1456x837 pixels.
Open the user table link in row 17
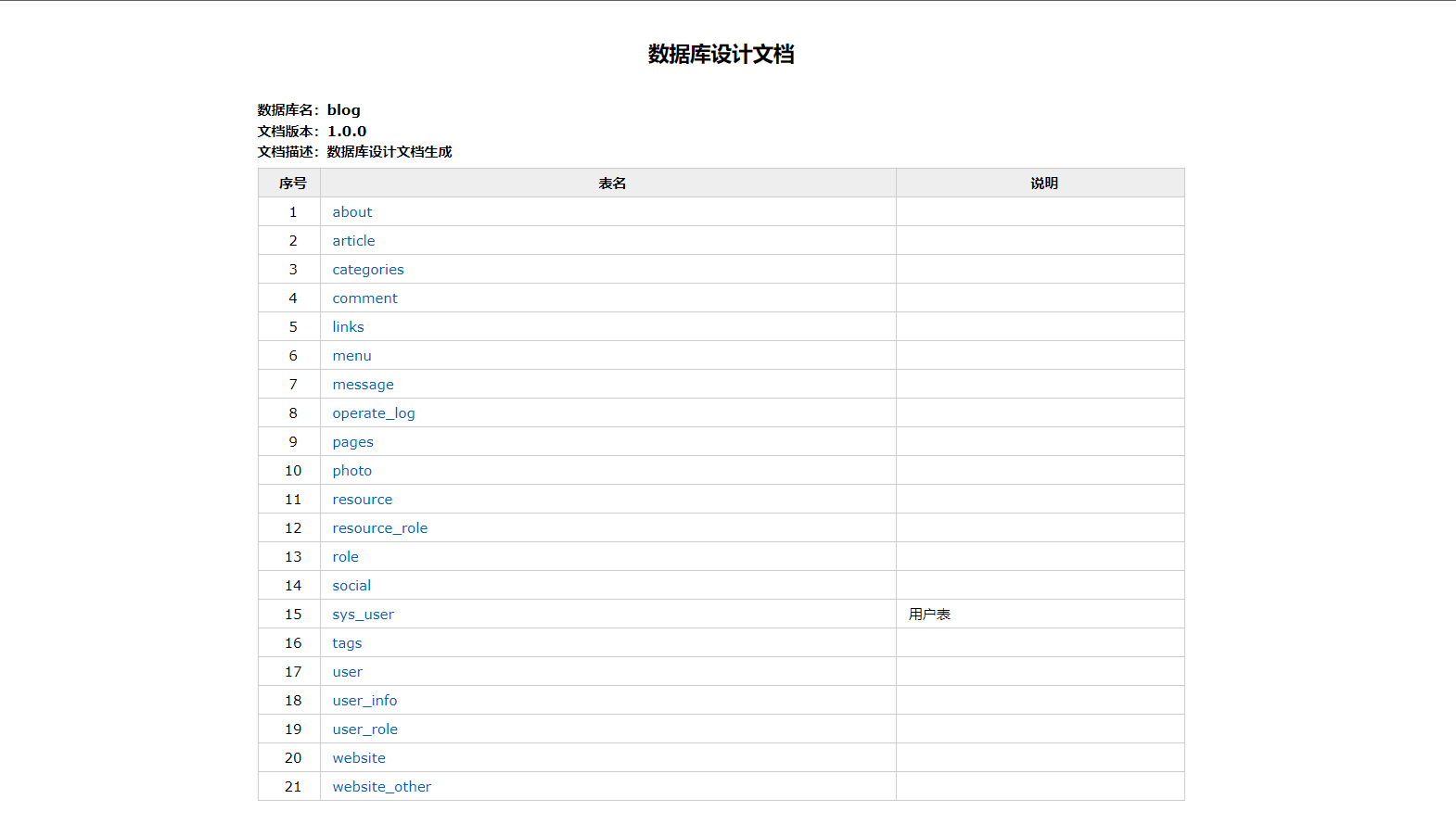click(348, 672)
